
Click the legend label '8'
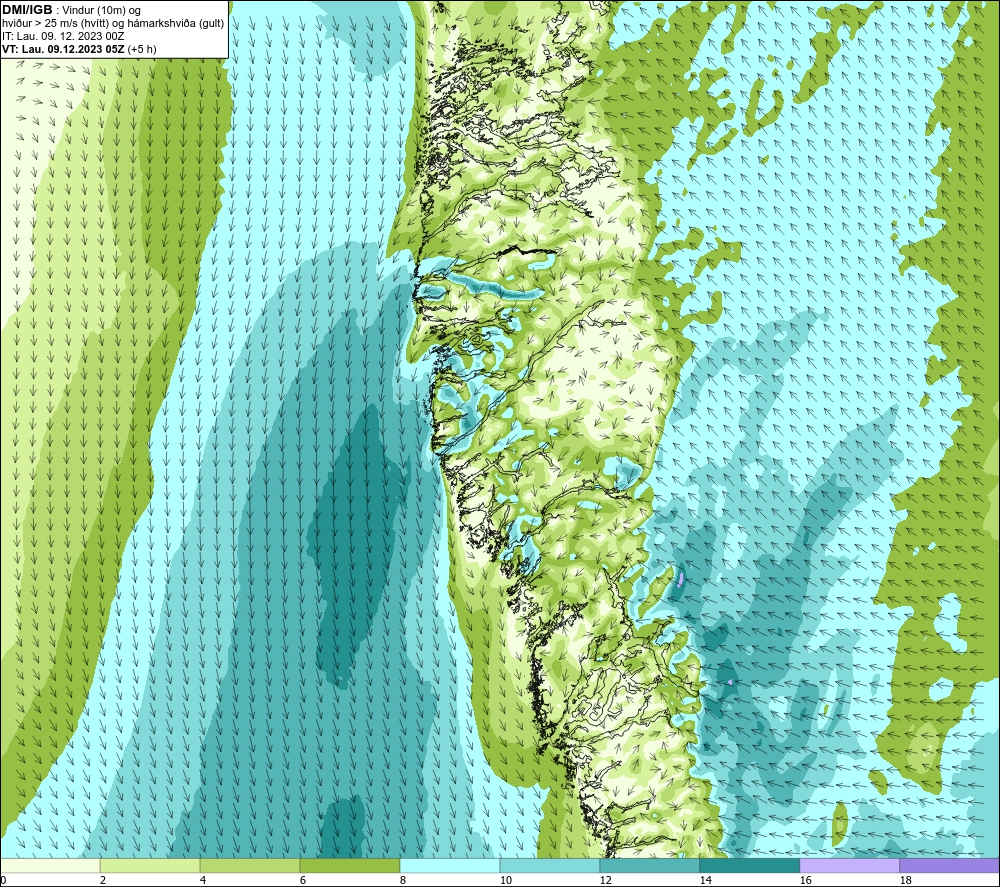(x=403, y=881)
